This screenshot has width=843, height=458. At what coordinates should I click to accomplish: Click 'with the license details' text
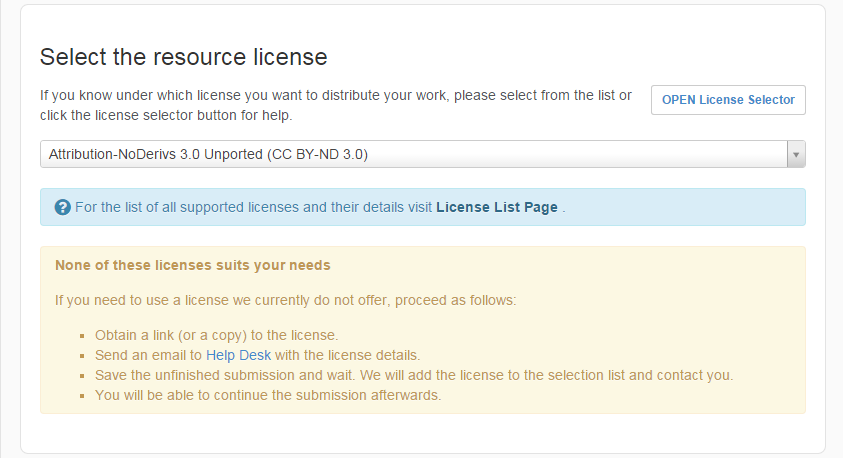tap(347, 355)
